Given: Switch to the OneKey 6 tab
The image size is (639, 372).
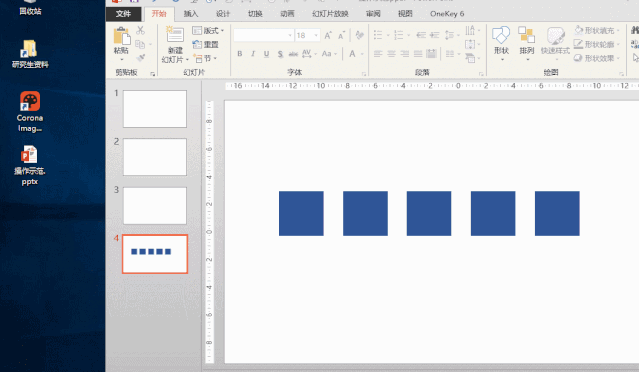Looking at the screenshot, I should pos(447,13).
